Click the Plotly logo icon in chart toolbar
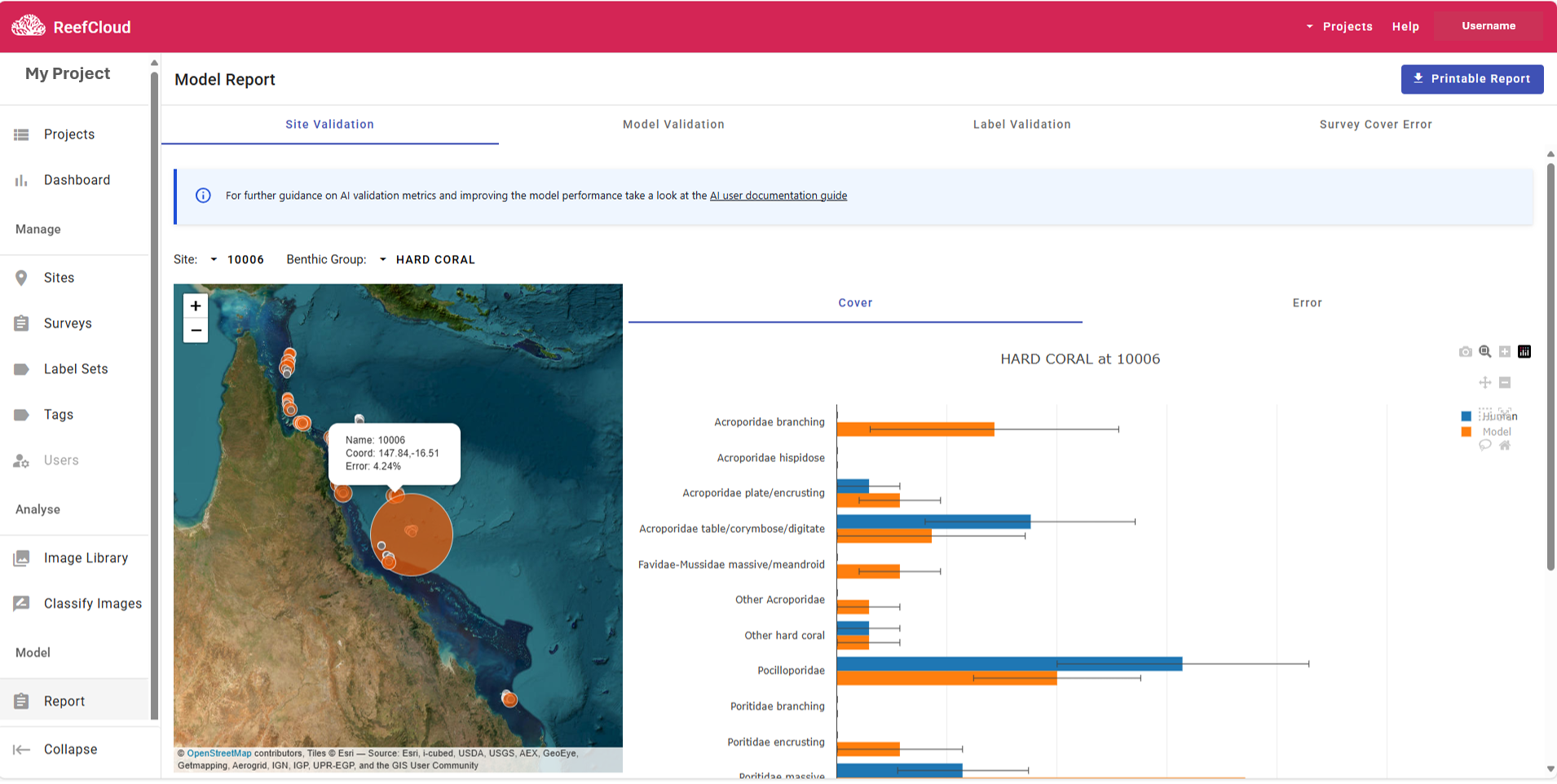This screenshot has width=1557, height=784. pos(1524,352)
